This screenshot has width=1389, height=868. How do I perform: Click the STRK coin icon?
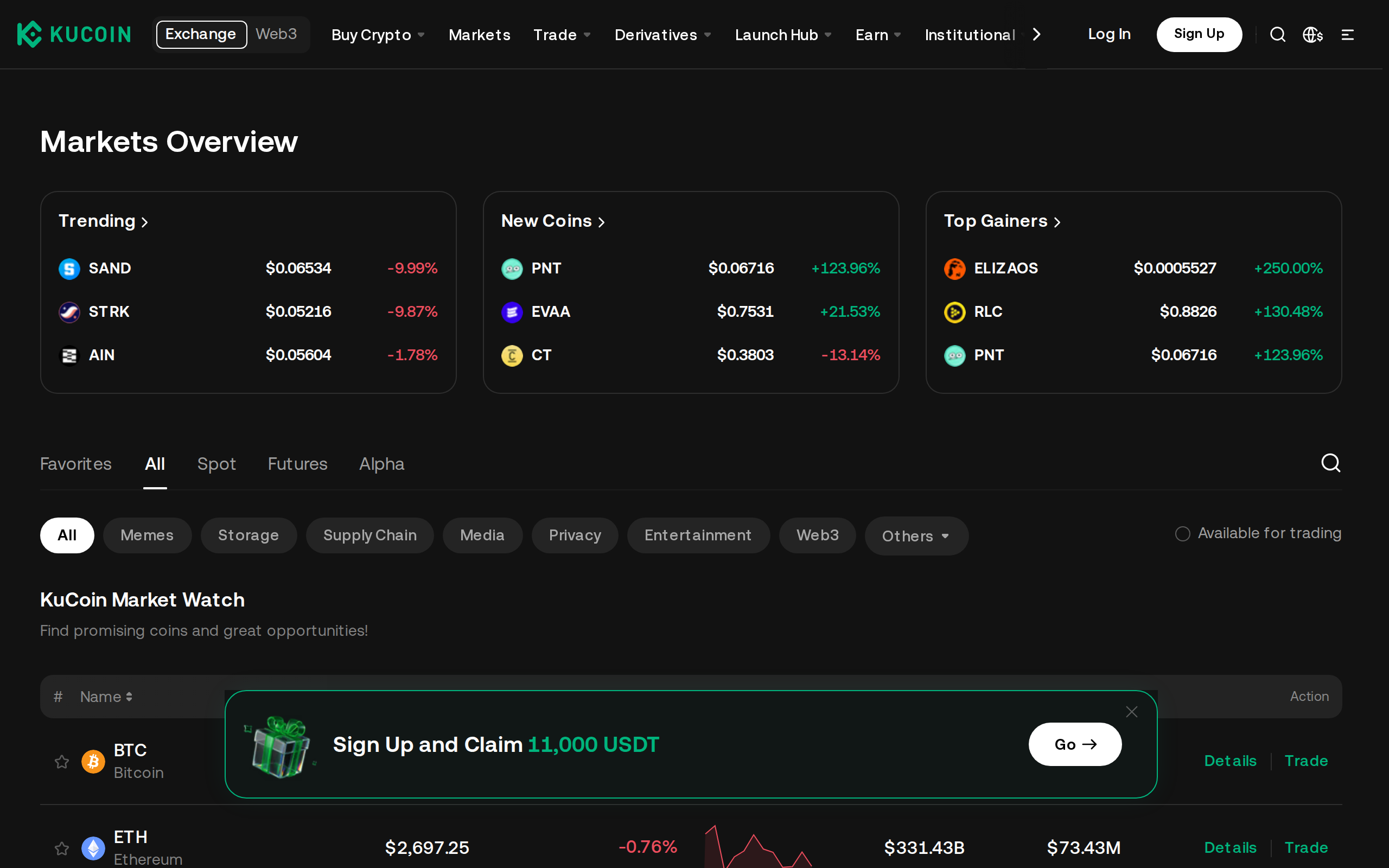69,312
